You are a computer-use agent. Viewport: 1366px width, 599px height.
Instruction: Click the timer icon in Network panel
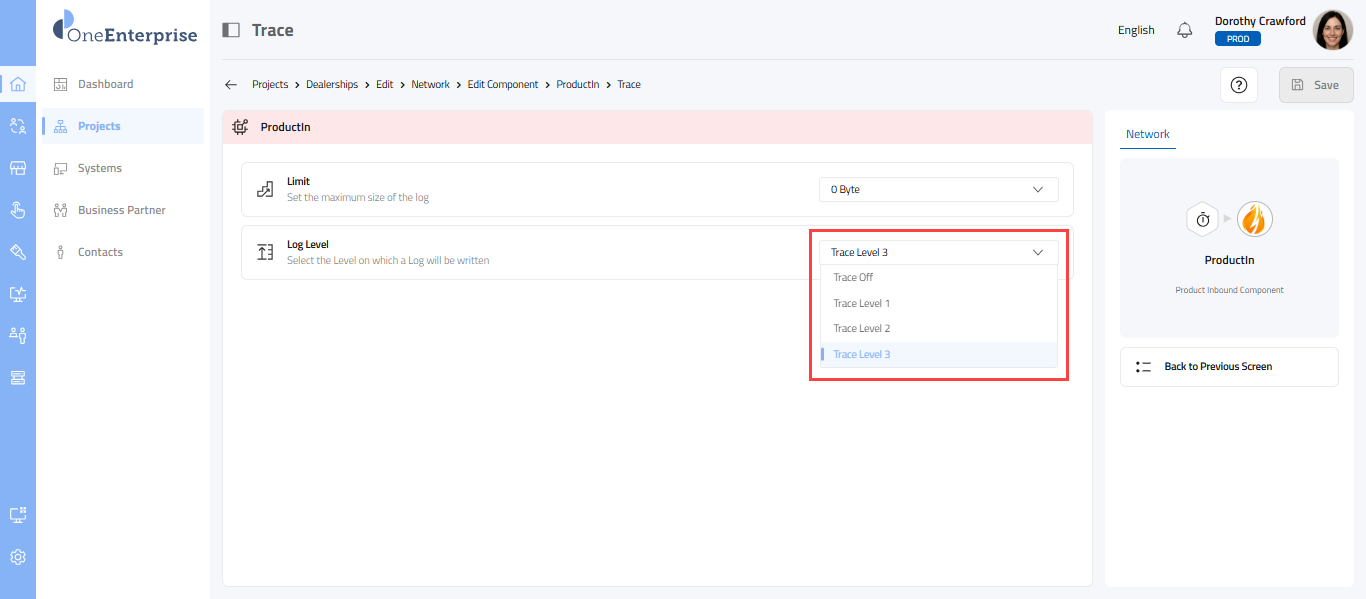pos(1203,219)
